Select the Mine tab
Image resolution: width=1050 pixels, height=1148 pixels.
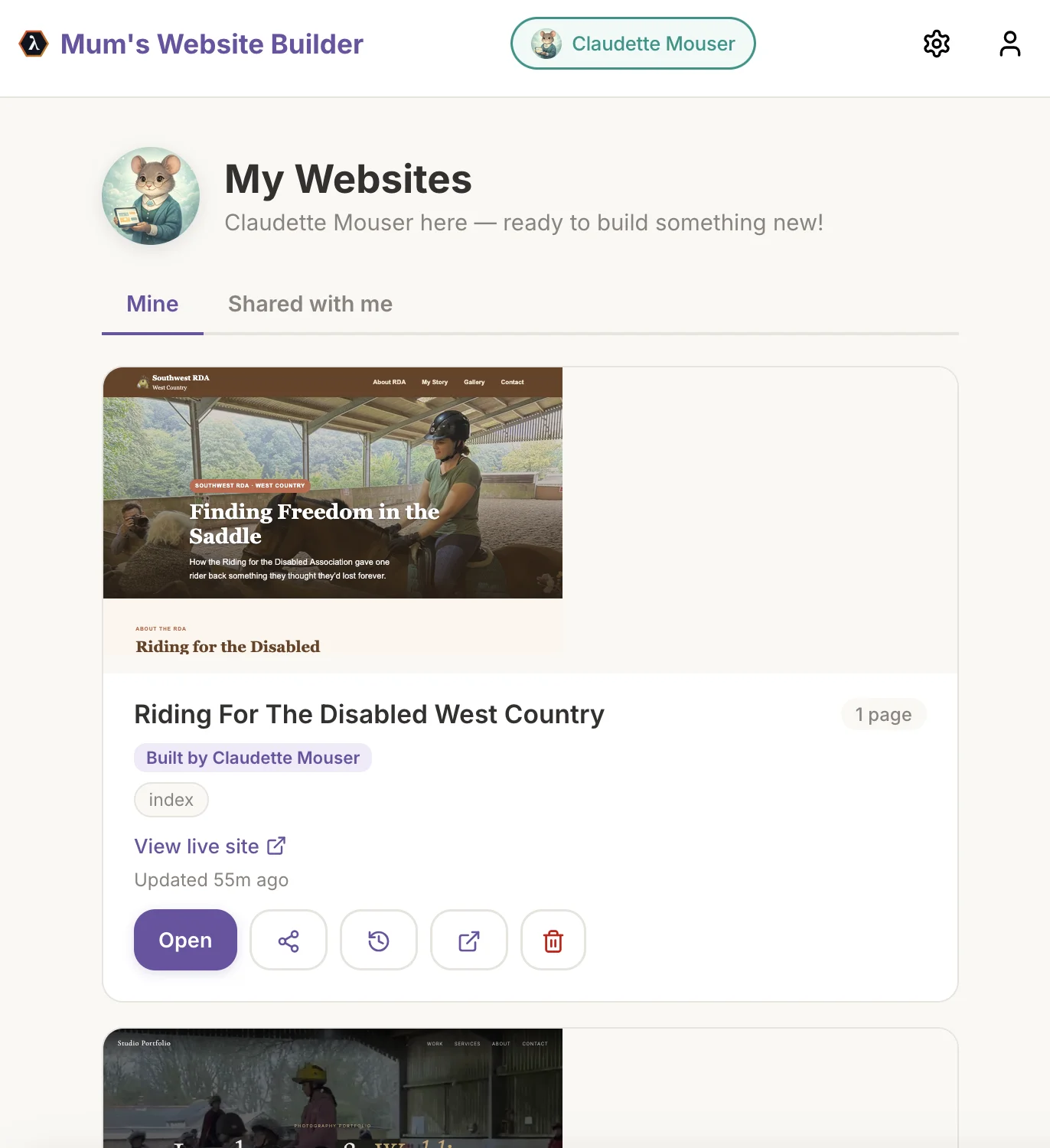152,304
